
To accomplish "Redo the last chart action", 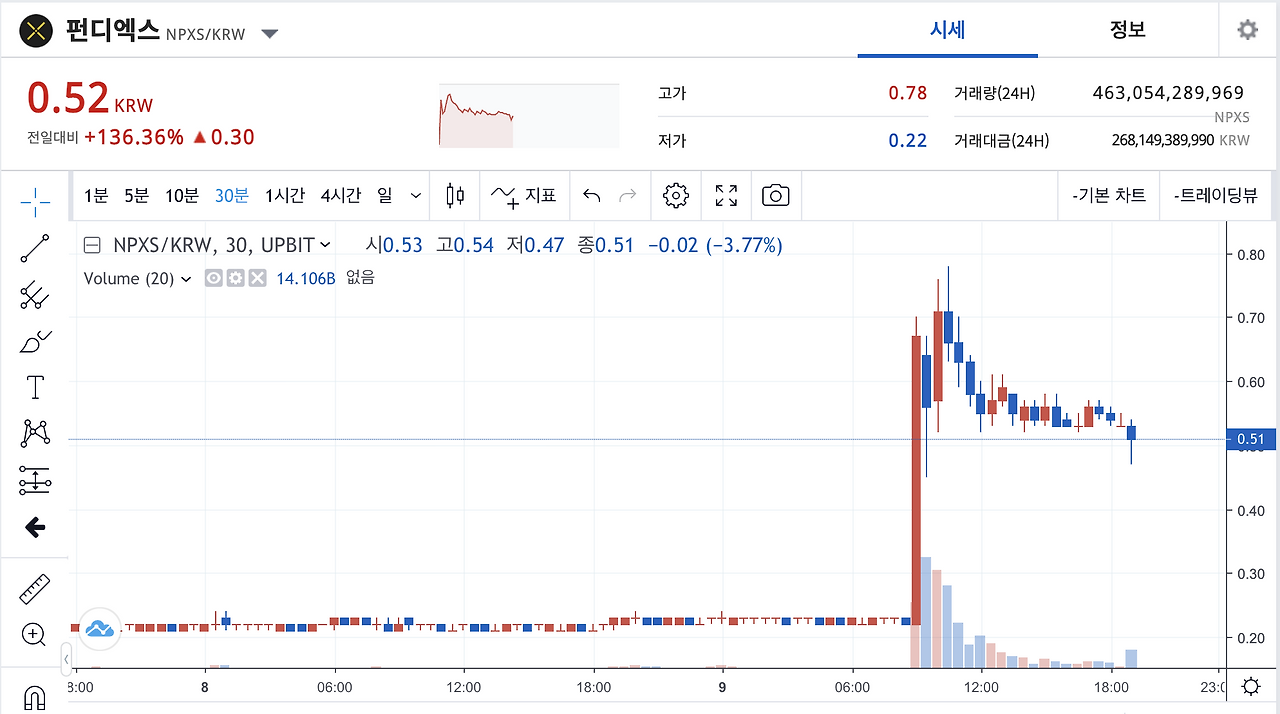I will pyautogui.click(x=628, y=195).
